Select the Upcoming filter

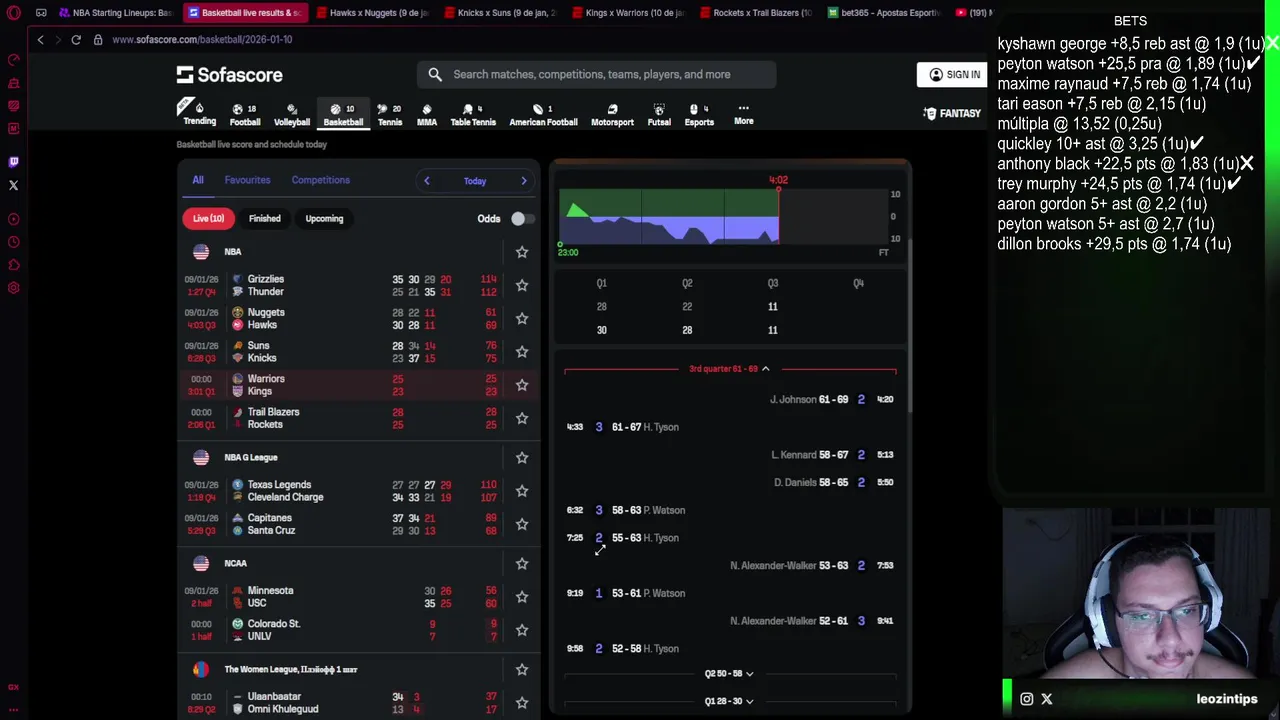coord(324,218)
